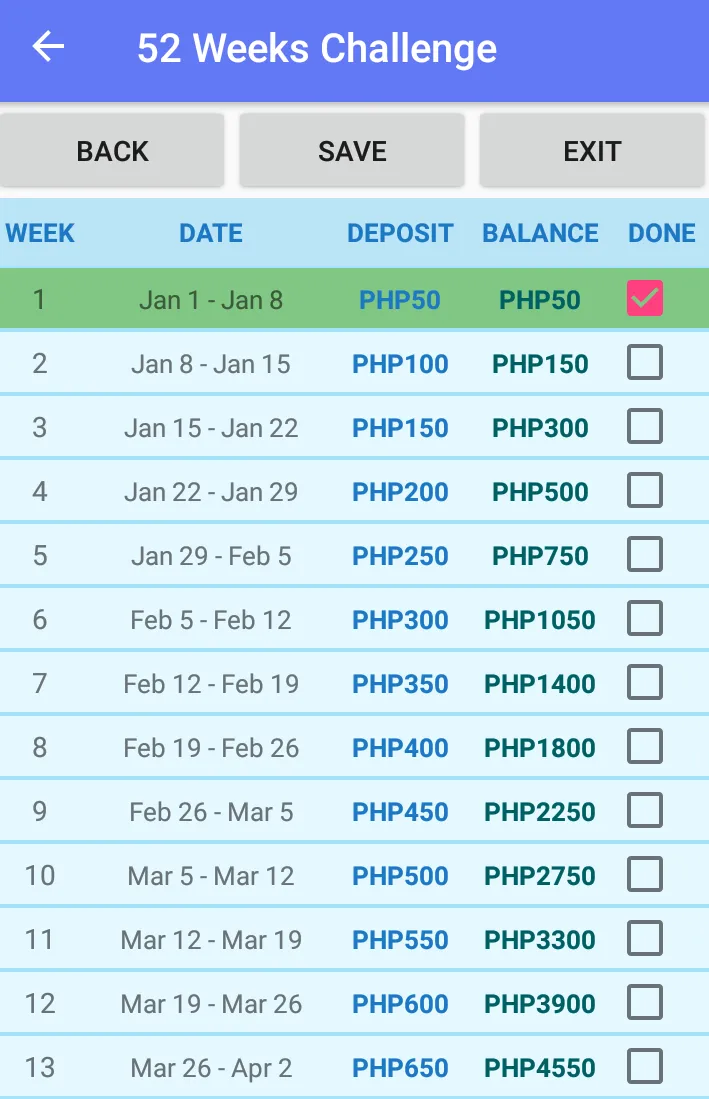The height and width of the screenshot is (1099, 709).
Task: Tick the week 13 checkbox
Action: pyautogui.click(x=645, y=1066)
